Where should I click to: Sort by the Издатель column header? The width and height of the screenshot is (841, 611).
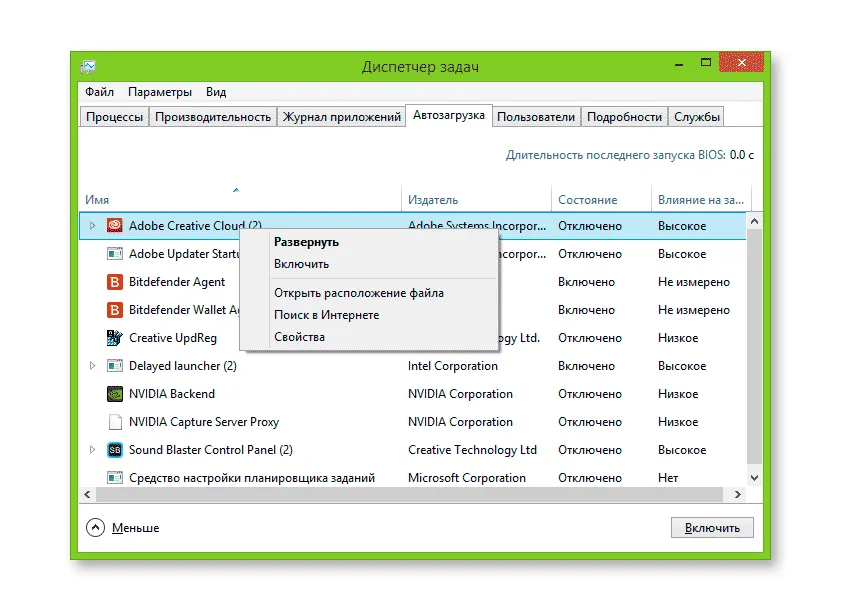476,200
